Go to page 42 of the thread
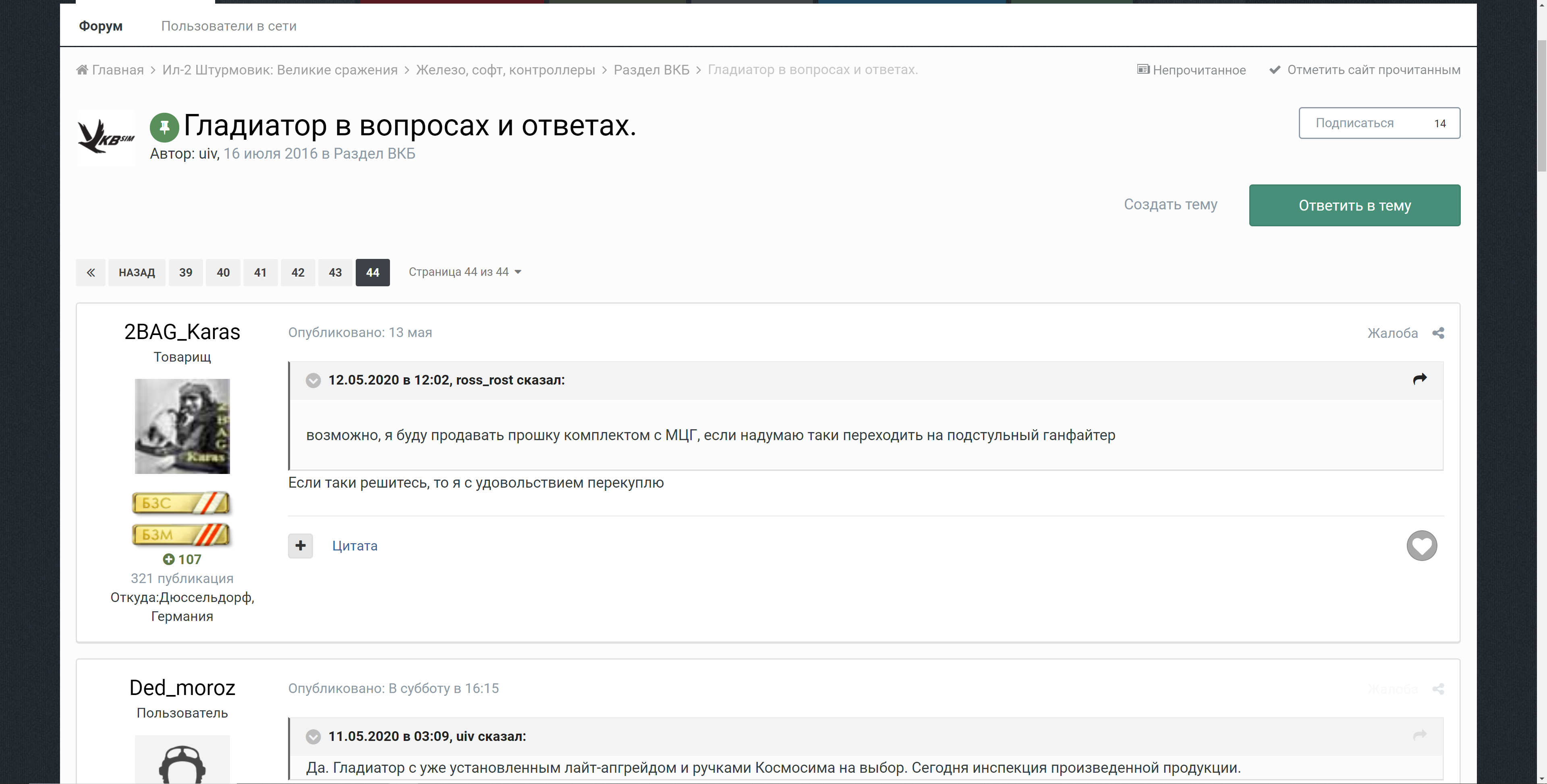The height and width of the screenshot is (784, 1547). 298,273
